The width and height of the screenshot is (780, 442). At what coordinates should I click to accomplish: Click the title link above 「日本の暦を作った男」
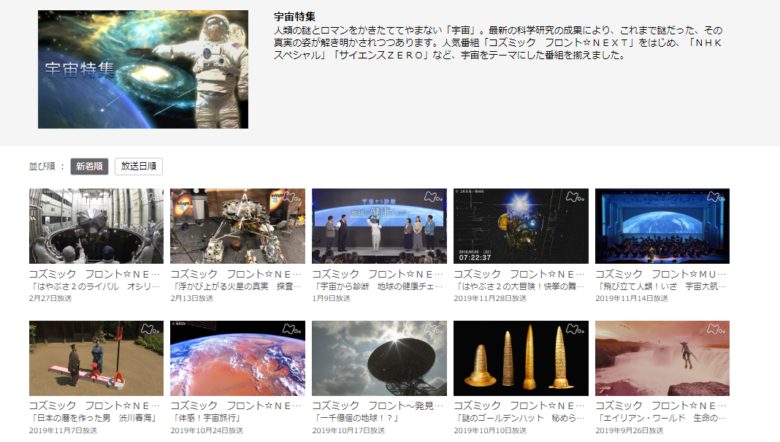tap(95, 406)
